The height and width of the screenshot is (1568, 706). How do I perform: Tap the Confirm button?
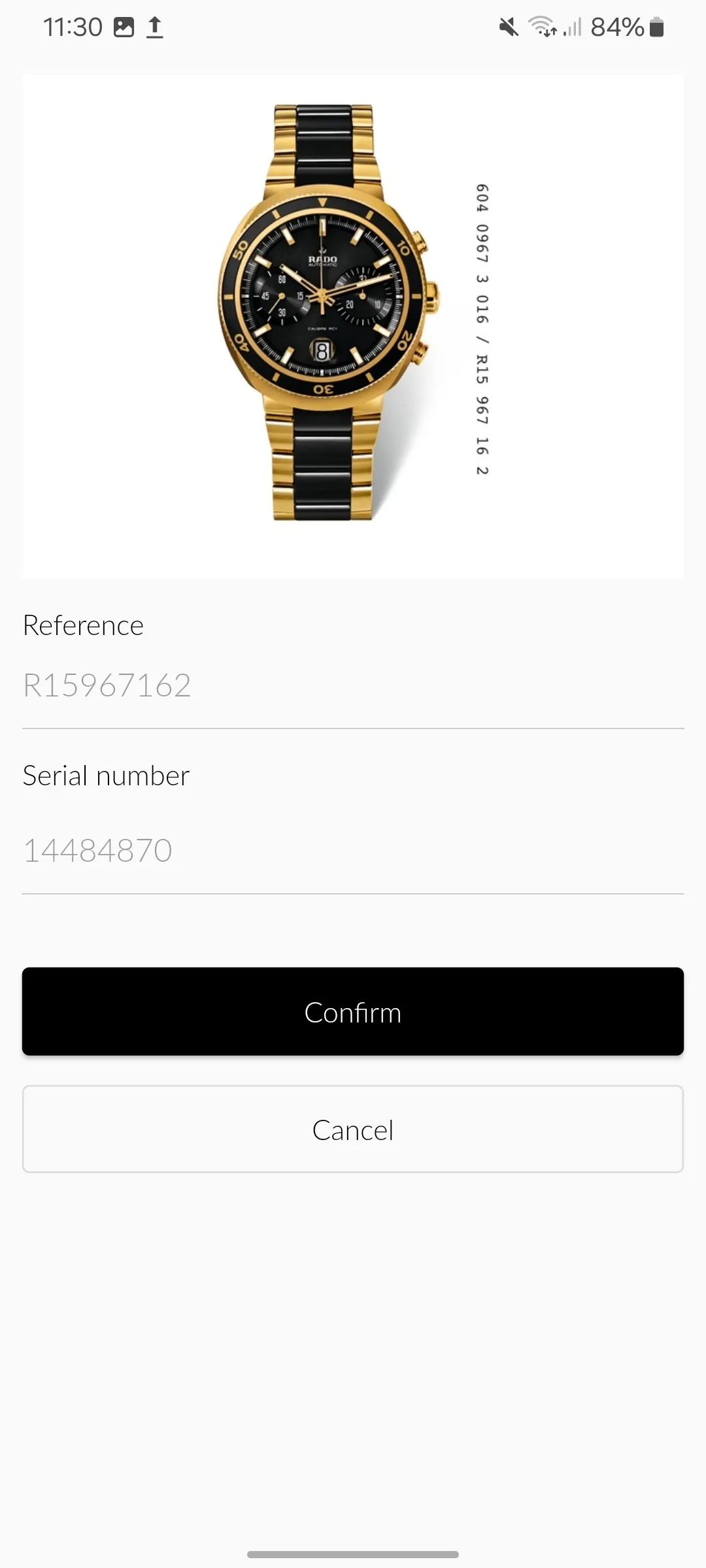pyautogui.click(x=353, y=1011)
